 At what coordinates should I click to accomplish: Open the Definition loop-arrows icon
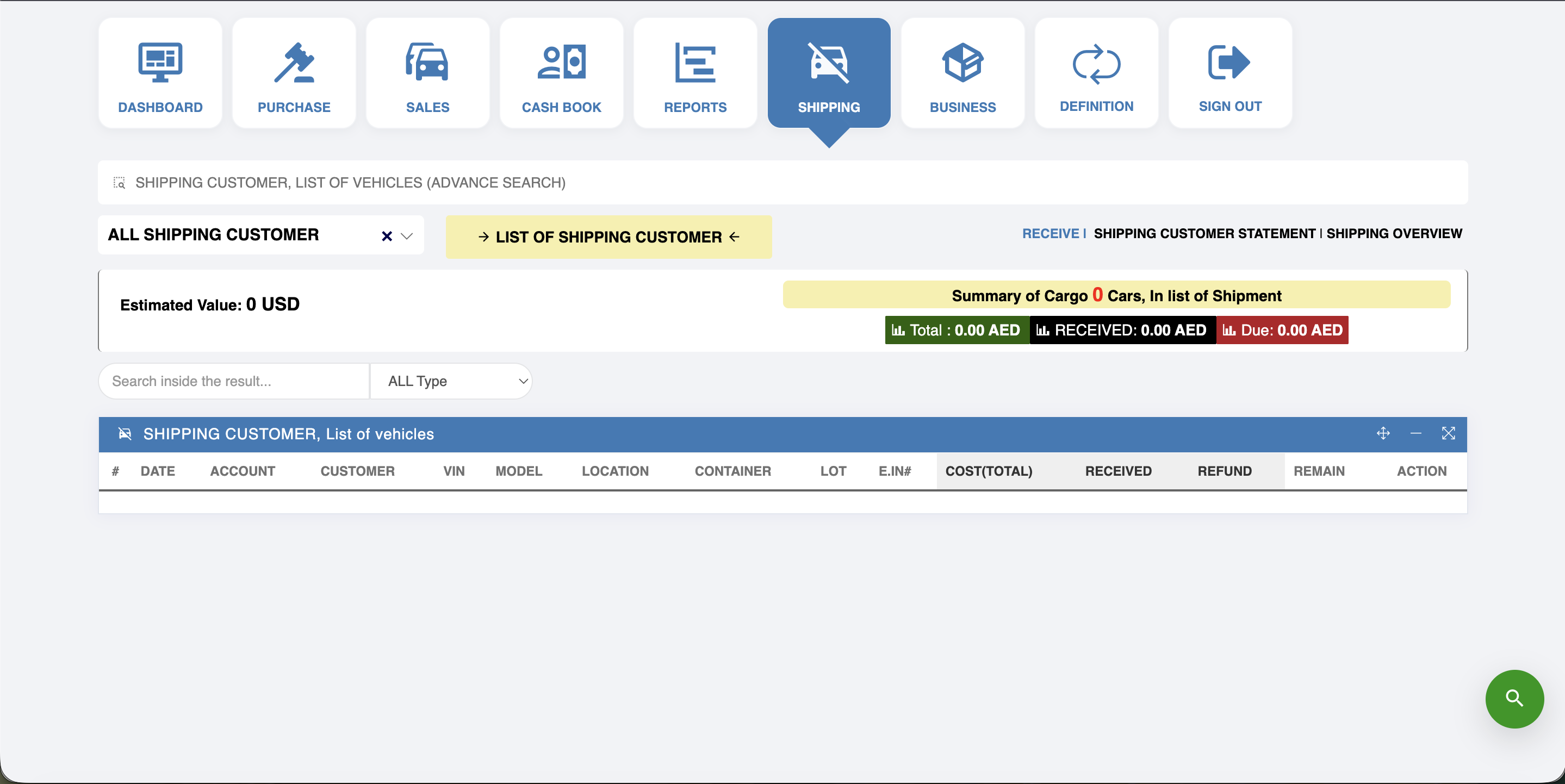1096,63
